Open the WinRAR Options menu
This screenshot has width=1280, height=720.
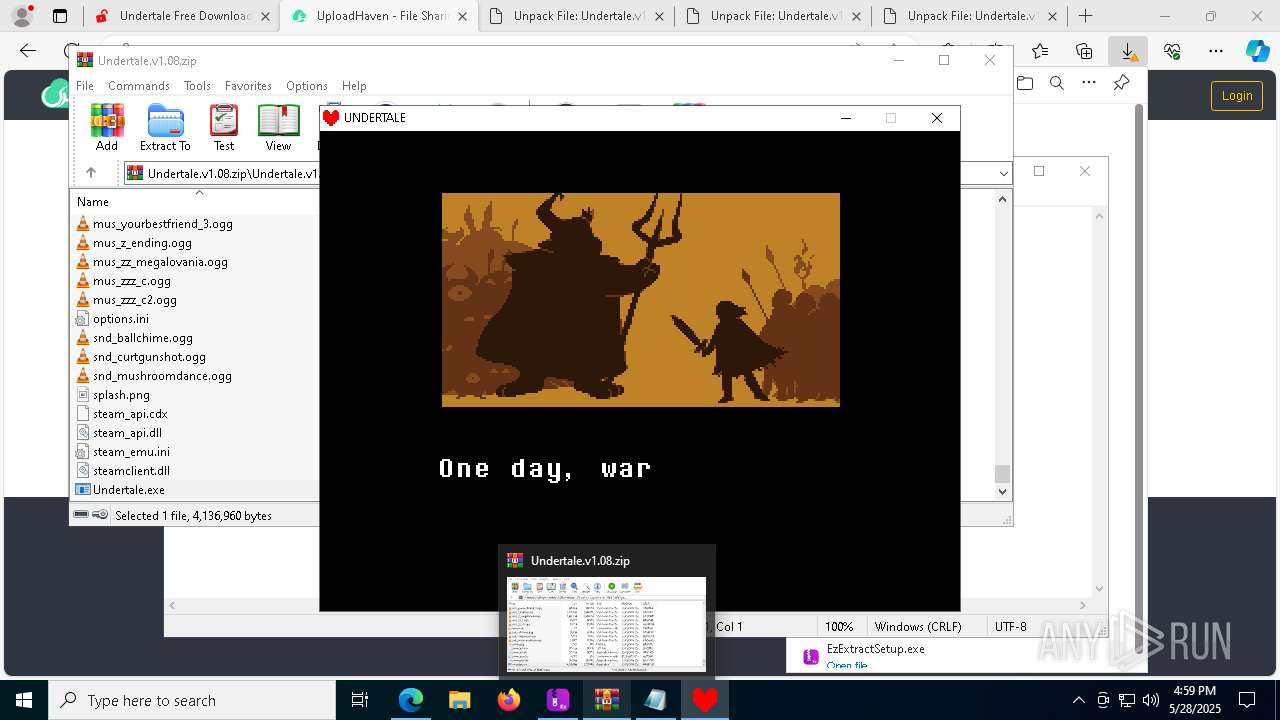tap(307, 86)
